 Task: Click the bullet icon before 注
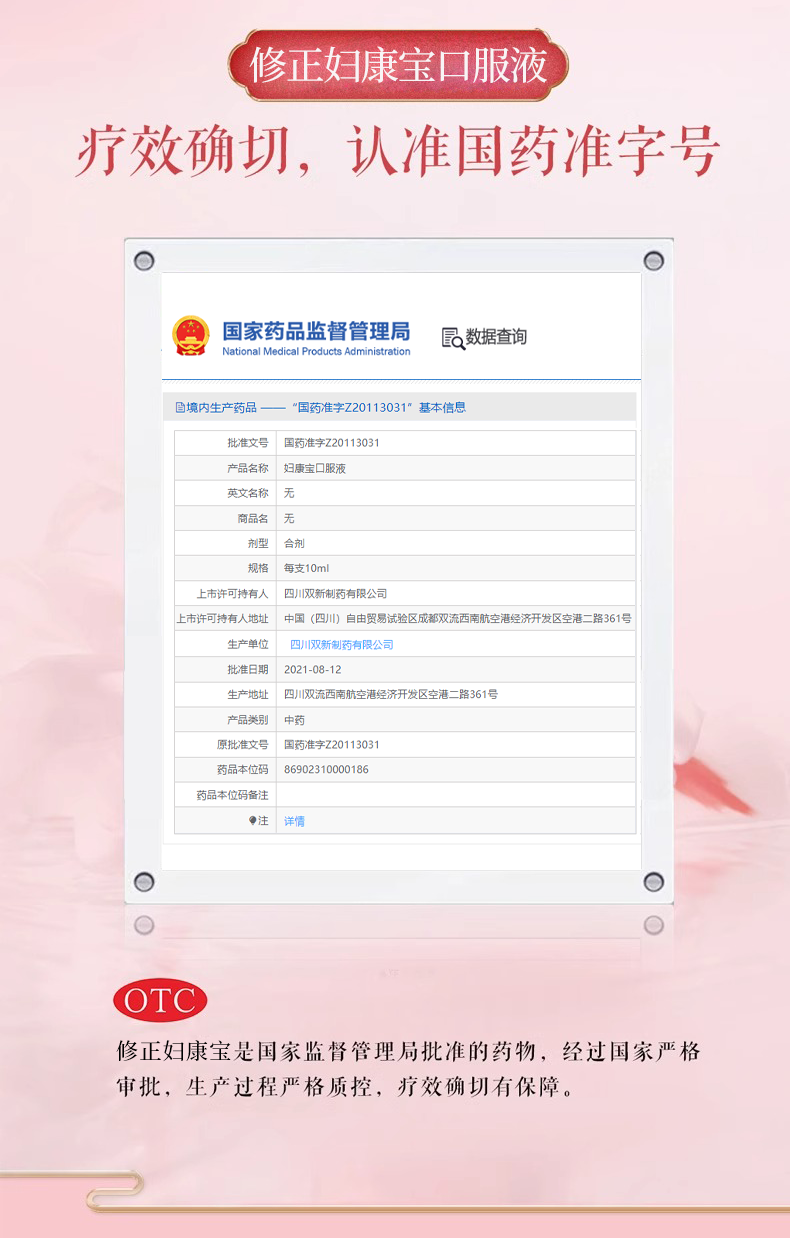tap(253, 820)
